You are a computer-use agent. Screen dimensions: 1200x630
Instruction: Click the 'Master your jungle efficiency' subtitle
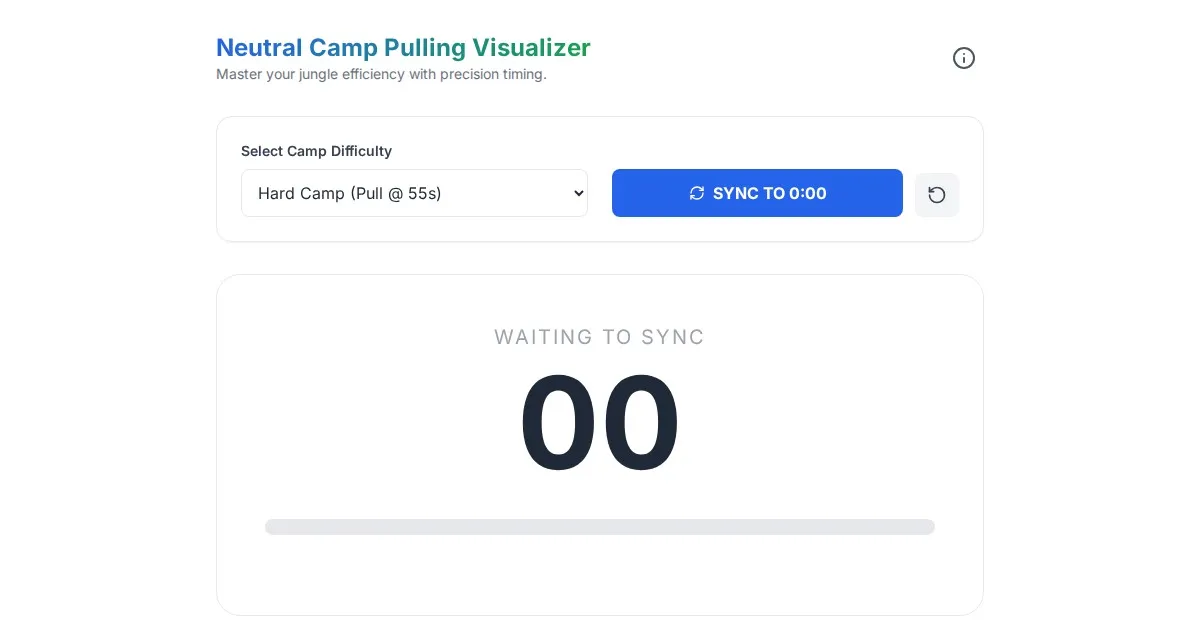[334, 74]
